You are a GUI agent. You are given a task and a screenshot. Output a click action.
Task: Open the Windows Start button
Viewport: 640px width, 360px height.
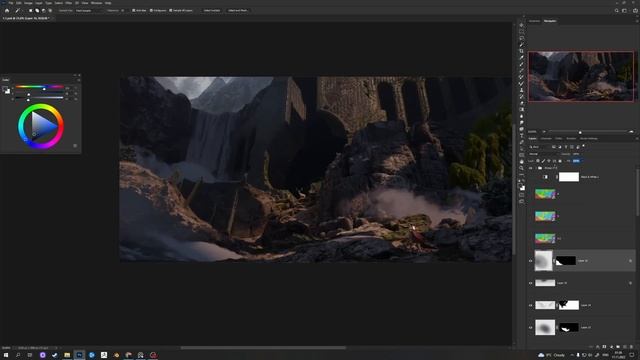coord(6,355)
